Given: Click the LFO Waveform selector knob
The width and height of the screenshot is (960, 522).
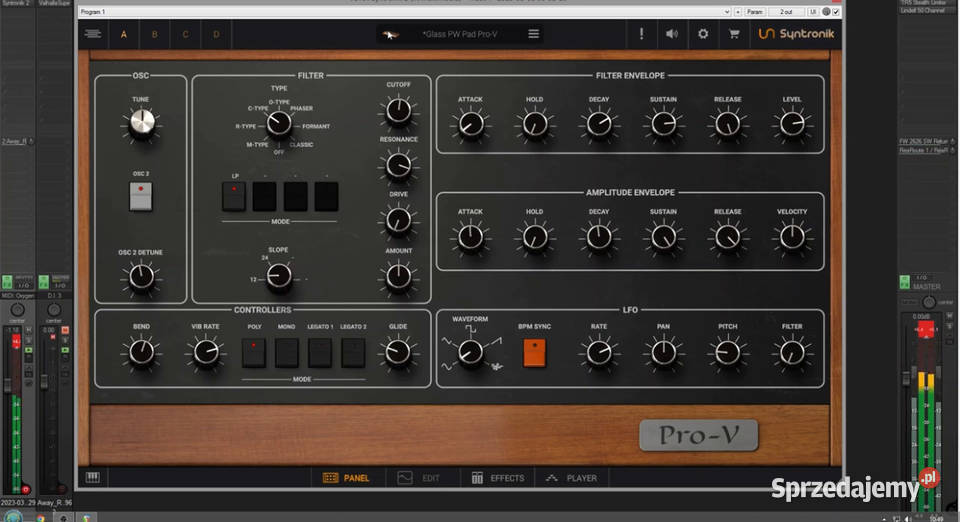Looking at the screenshot, I should [471, 352].
